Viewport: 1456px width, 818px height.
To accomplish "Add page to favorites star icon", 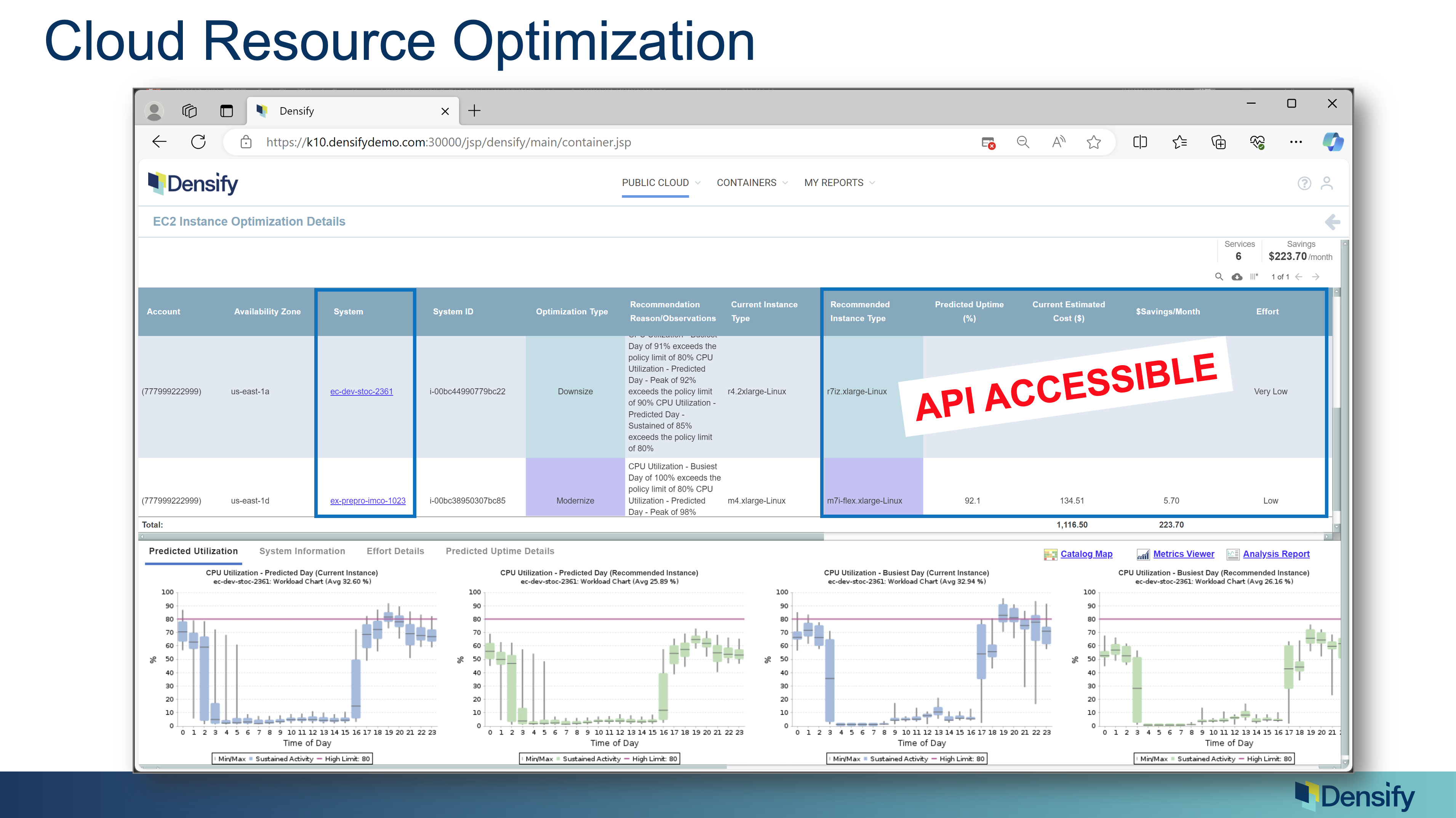I will pos(1094,142).
